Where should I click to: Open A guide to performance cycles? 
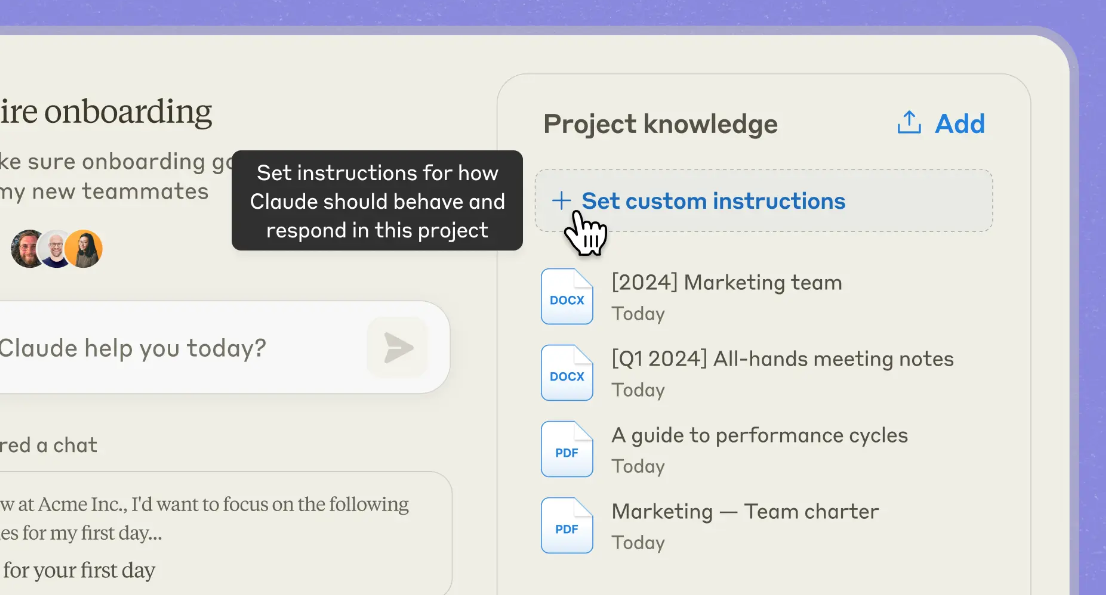[x=759, y=435]
